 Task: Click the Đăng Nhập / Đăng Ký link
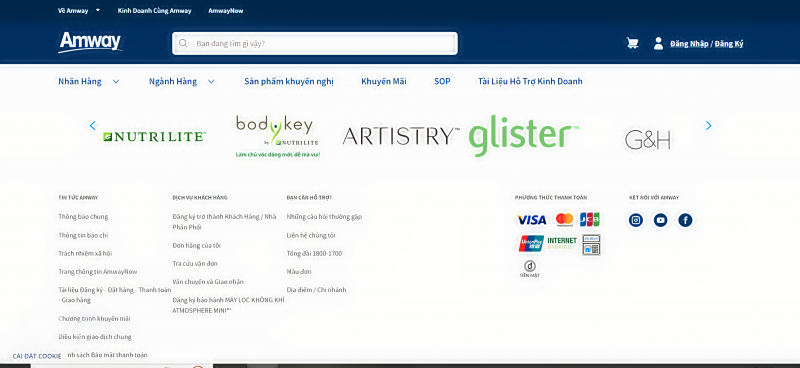tap(707, 44)
